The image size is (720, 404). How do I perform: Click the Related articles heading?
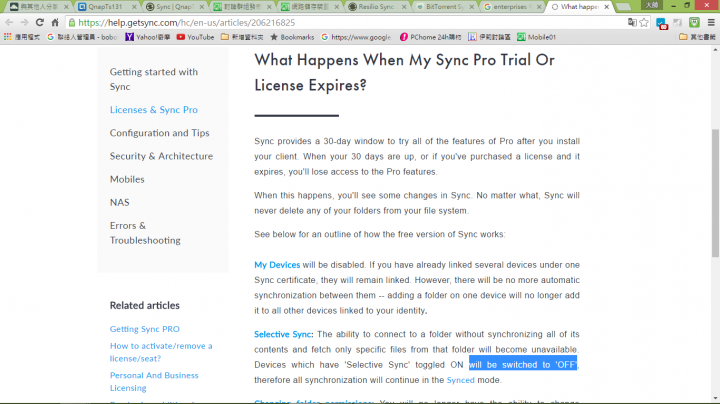[x=145, y=305]
